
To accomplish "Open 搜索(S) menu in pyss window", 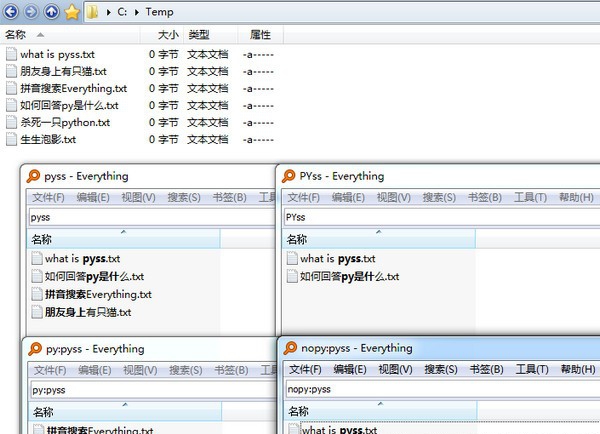I will (x=184, y=197).
